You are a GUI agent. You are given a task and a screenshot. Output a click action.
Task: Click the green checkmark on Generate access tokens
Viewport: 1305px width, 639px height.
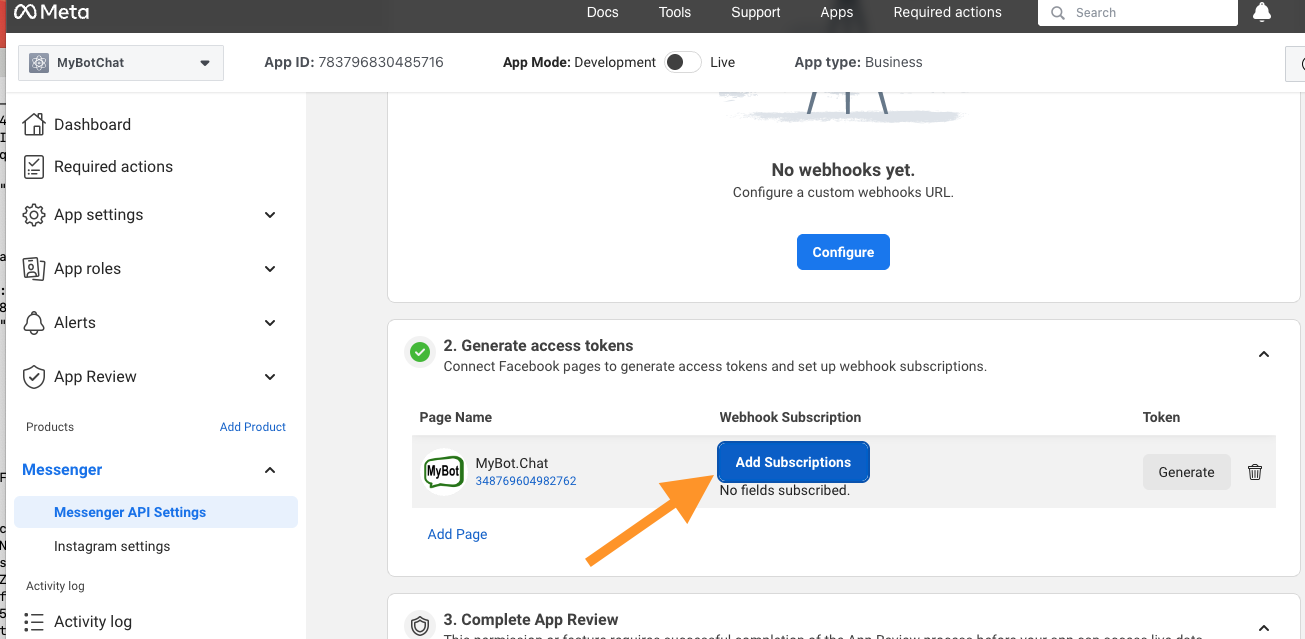[420, 352]
